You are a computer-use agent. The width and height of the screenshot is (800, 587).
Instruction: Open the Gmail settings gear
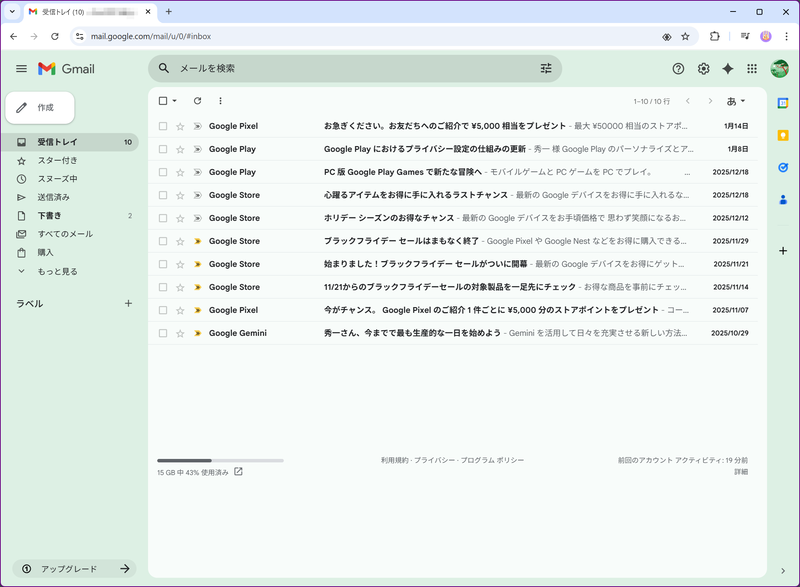tap(704, 69)
